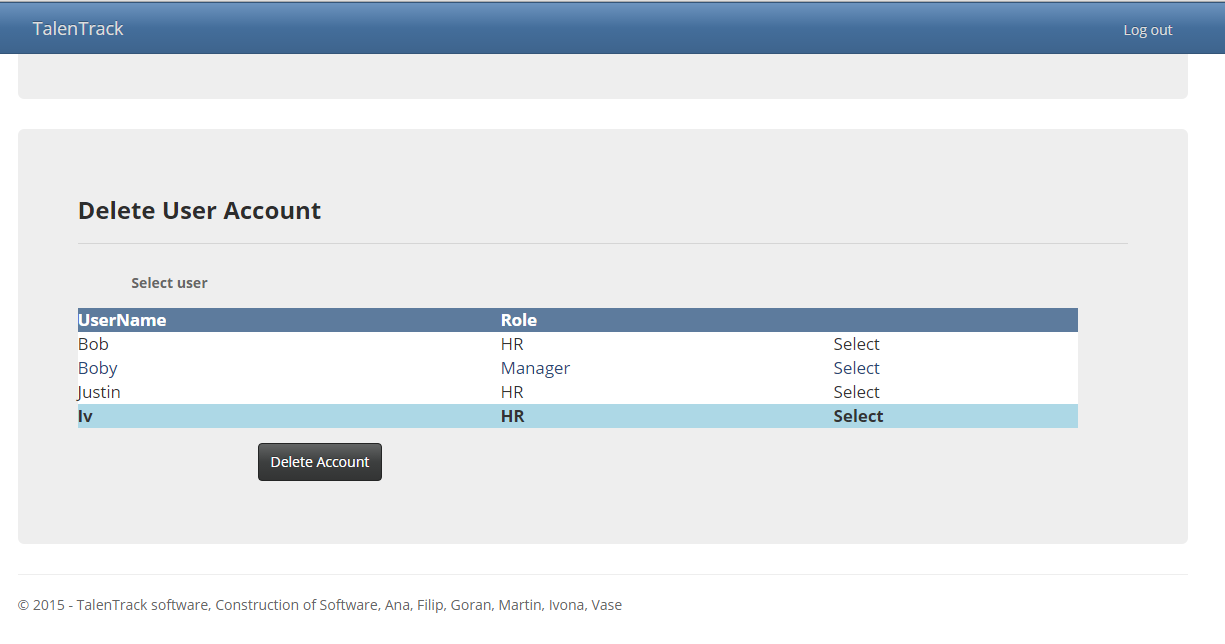Image resolution: width=1225 pixels, height=644 pixels.
Task: Click the Select user label
Action: [169, 283]
